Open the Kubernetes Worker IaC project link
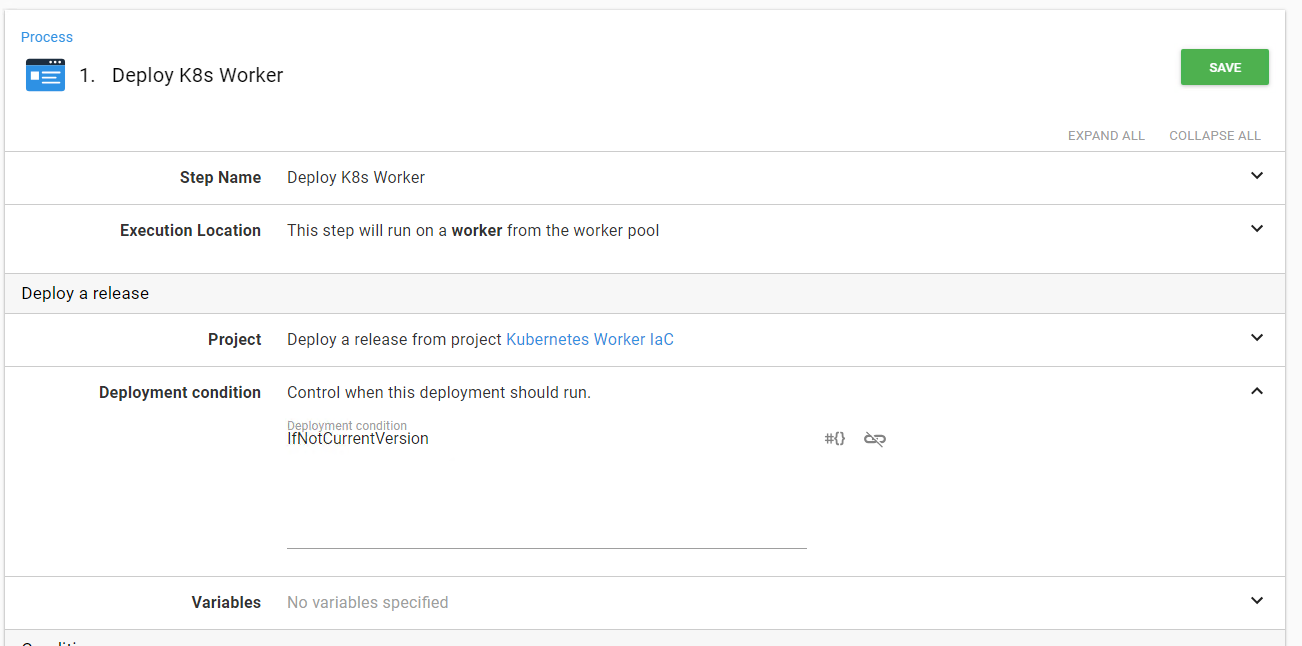 pos(590,339)
